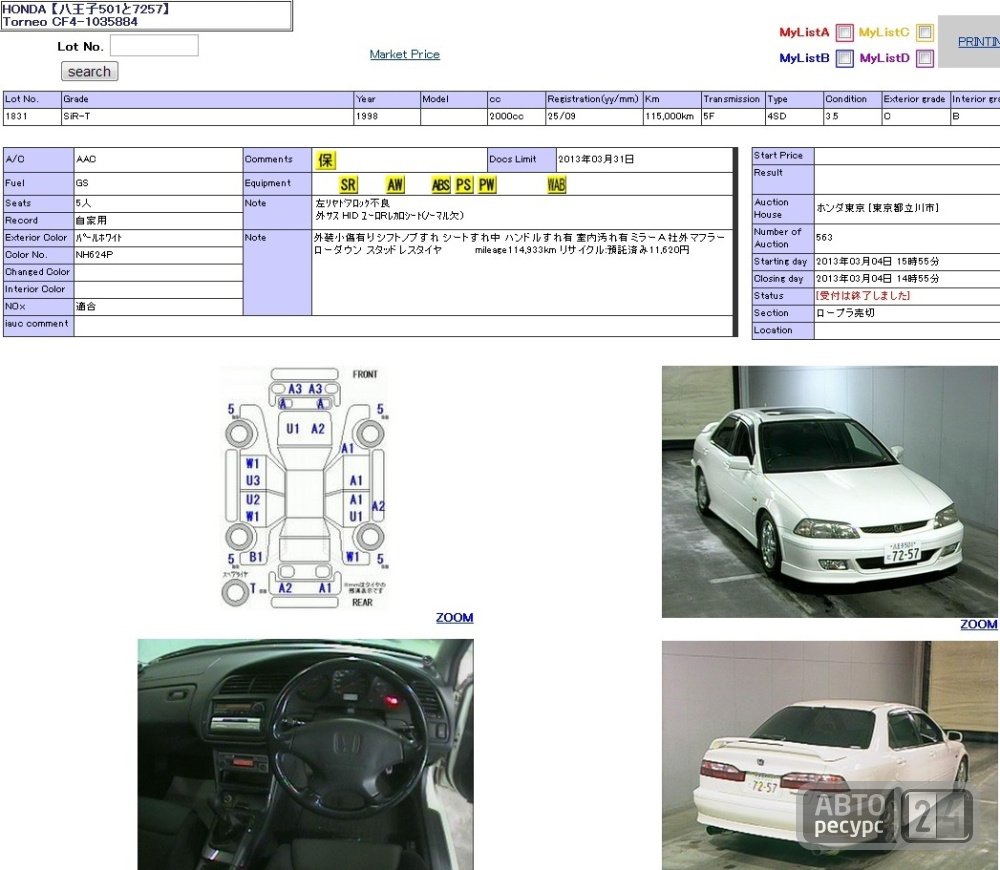Open the PRINTING link
This screenshot has width=1000, height=870.
pyautogui.click(x=978, y=41)
